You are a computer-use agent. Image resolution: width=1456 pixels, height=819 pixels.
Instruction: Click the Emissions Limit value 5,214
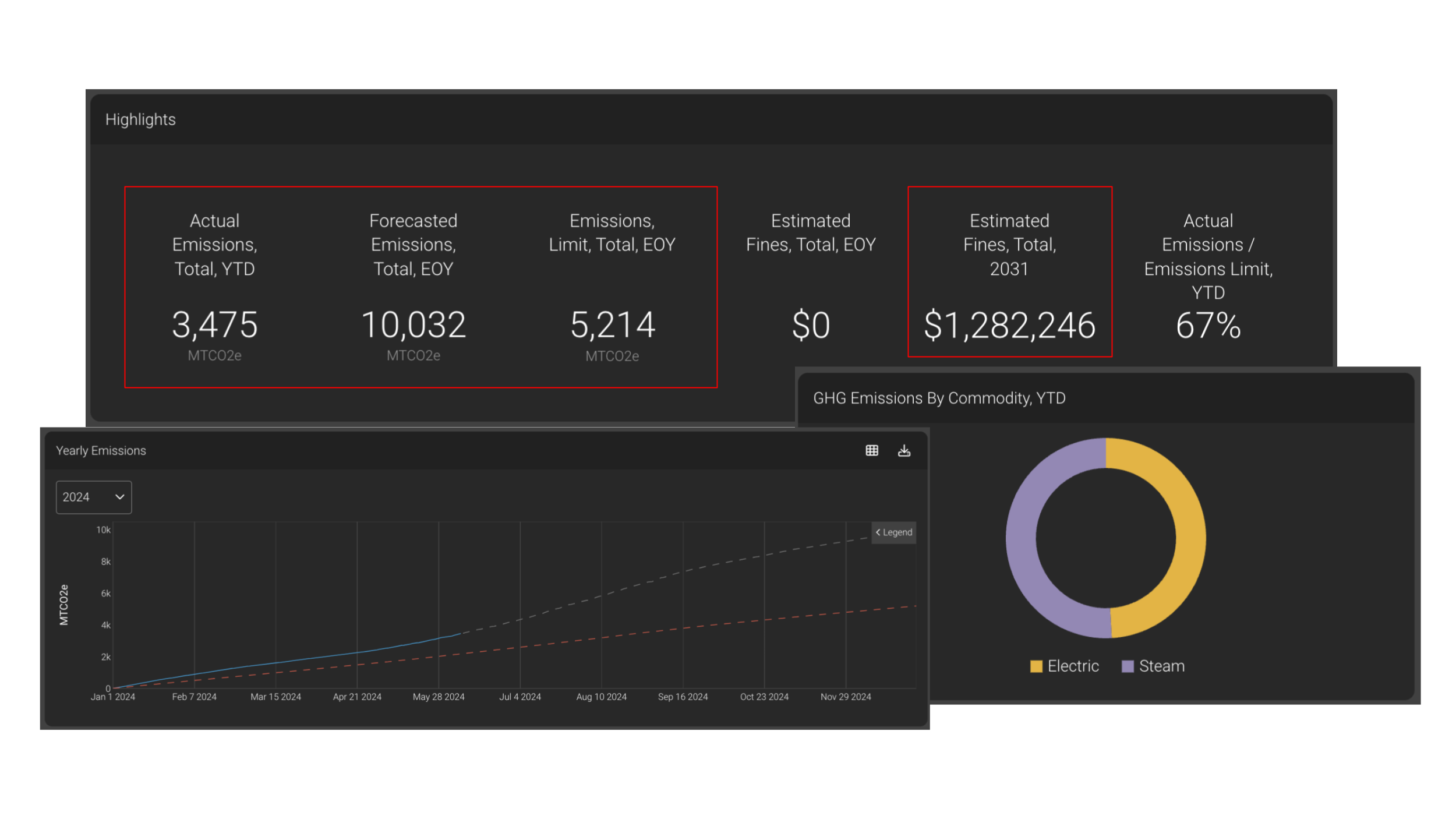tap(612, 324)
